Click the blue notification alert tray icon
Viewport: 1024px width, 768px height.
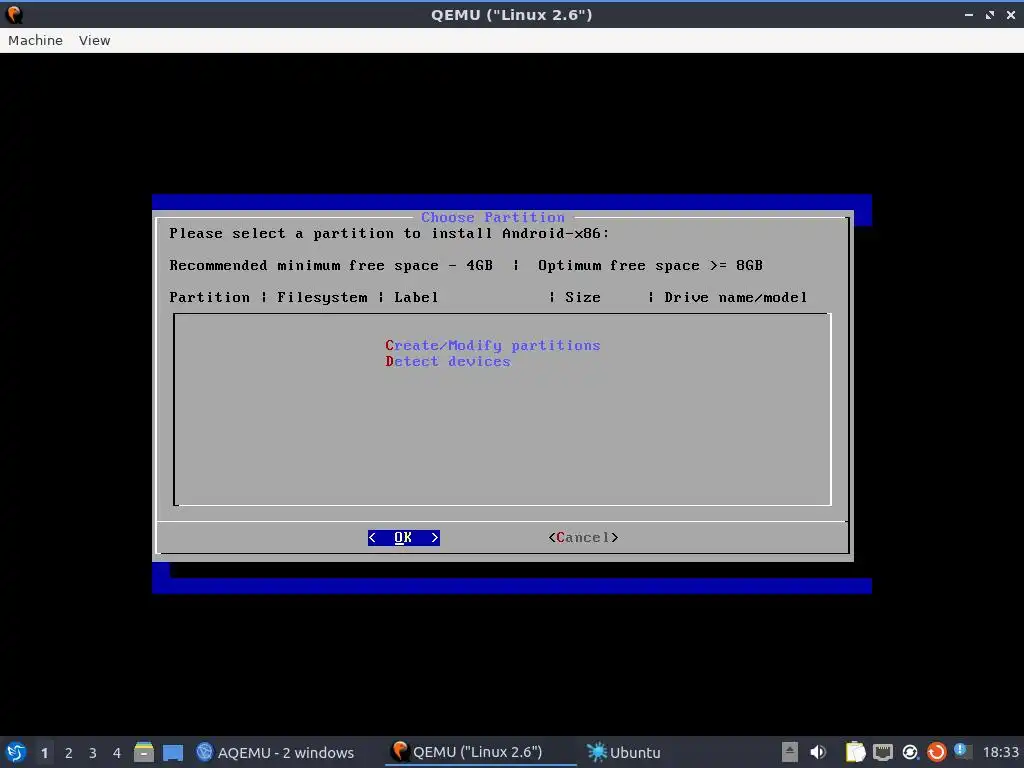click(961, 751)
